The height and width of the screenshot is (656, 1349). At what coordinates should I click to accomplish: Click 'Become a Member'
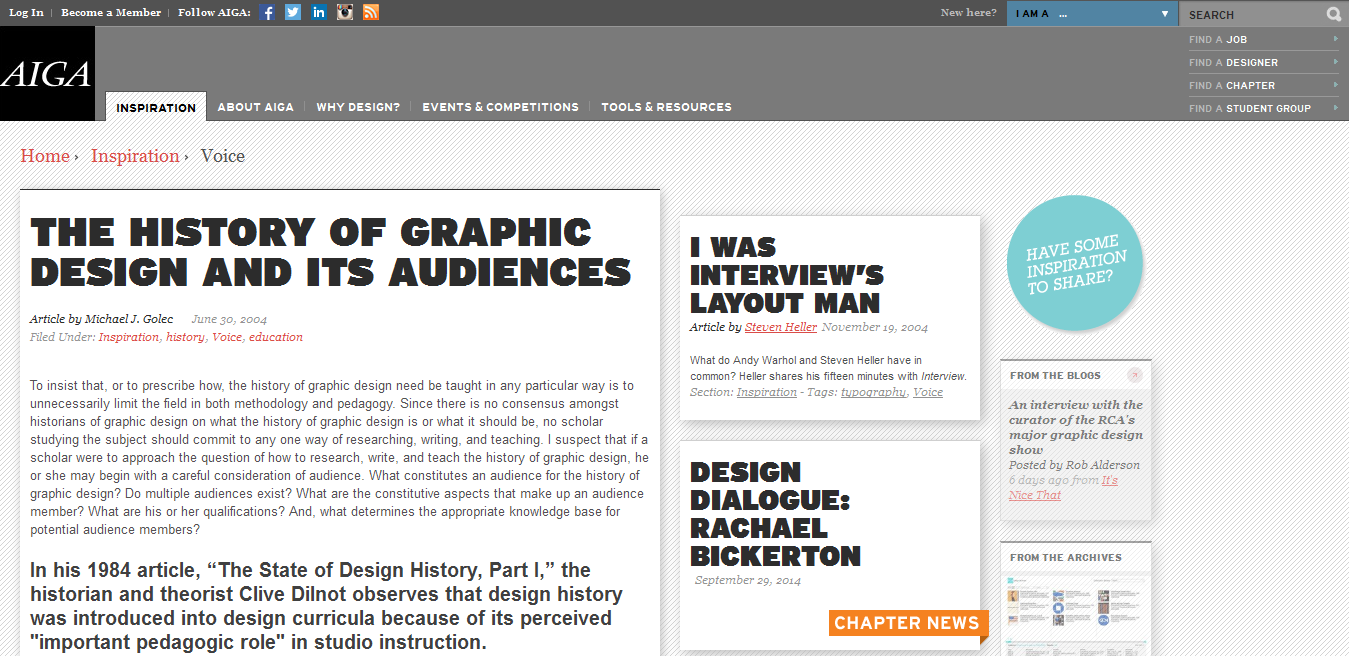point(110,12)
